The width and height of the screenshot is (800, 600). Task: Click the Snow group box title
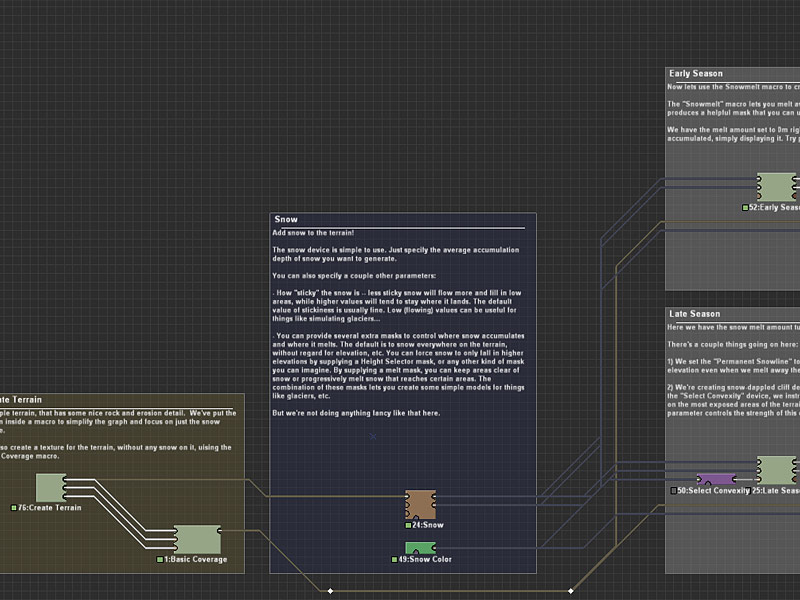(x=286, y=219)
